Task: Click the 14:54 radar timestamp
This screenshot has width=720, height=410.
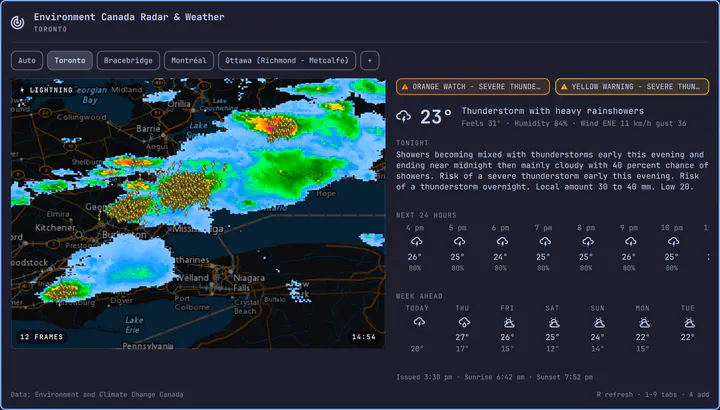Action: (364, 337)
